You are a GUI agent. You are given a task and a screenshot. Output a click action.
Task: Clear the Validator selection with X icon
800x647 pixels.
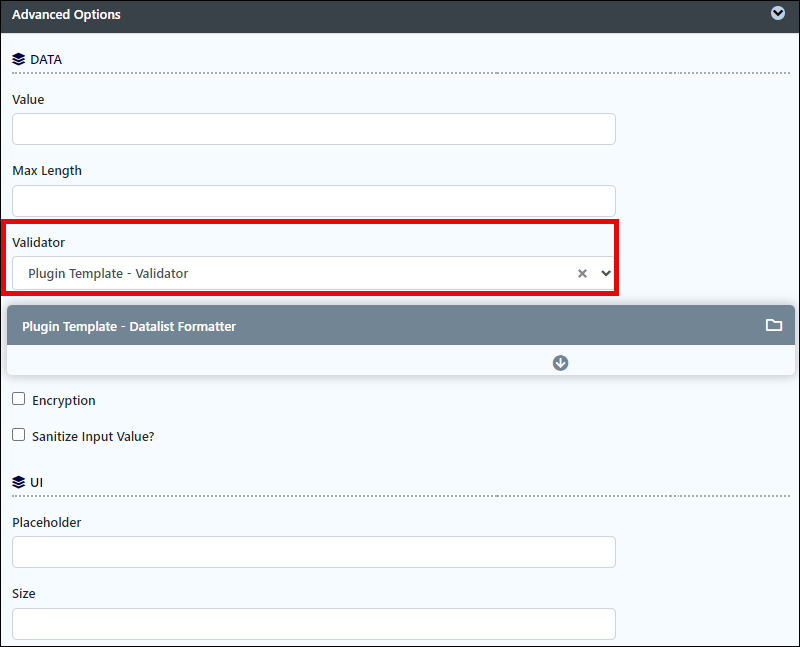coord(582,273)
